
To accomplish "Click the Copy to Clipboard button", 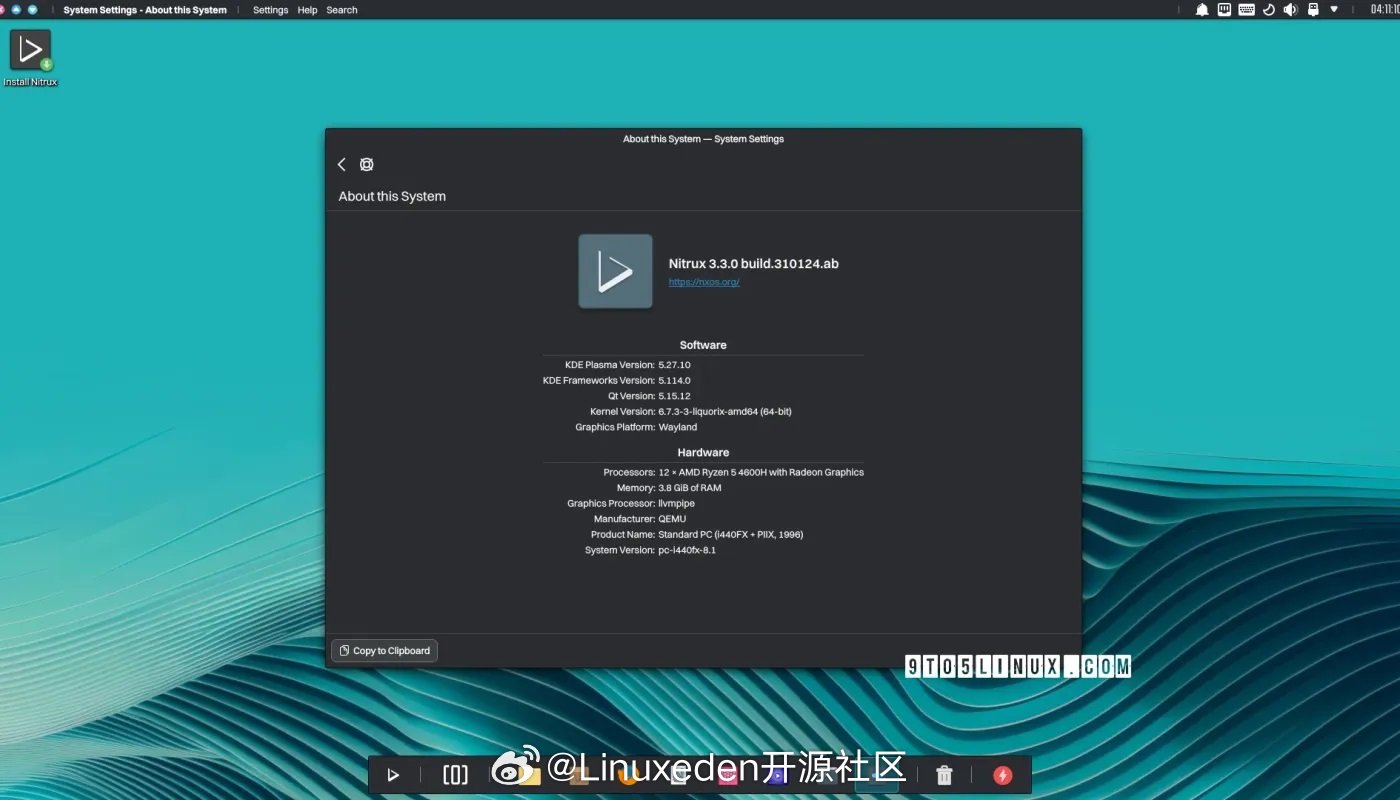I will click(x=384, y=651).
